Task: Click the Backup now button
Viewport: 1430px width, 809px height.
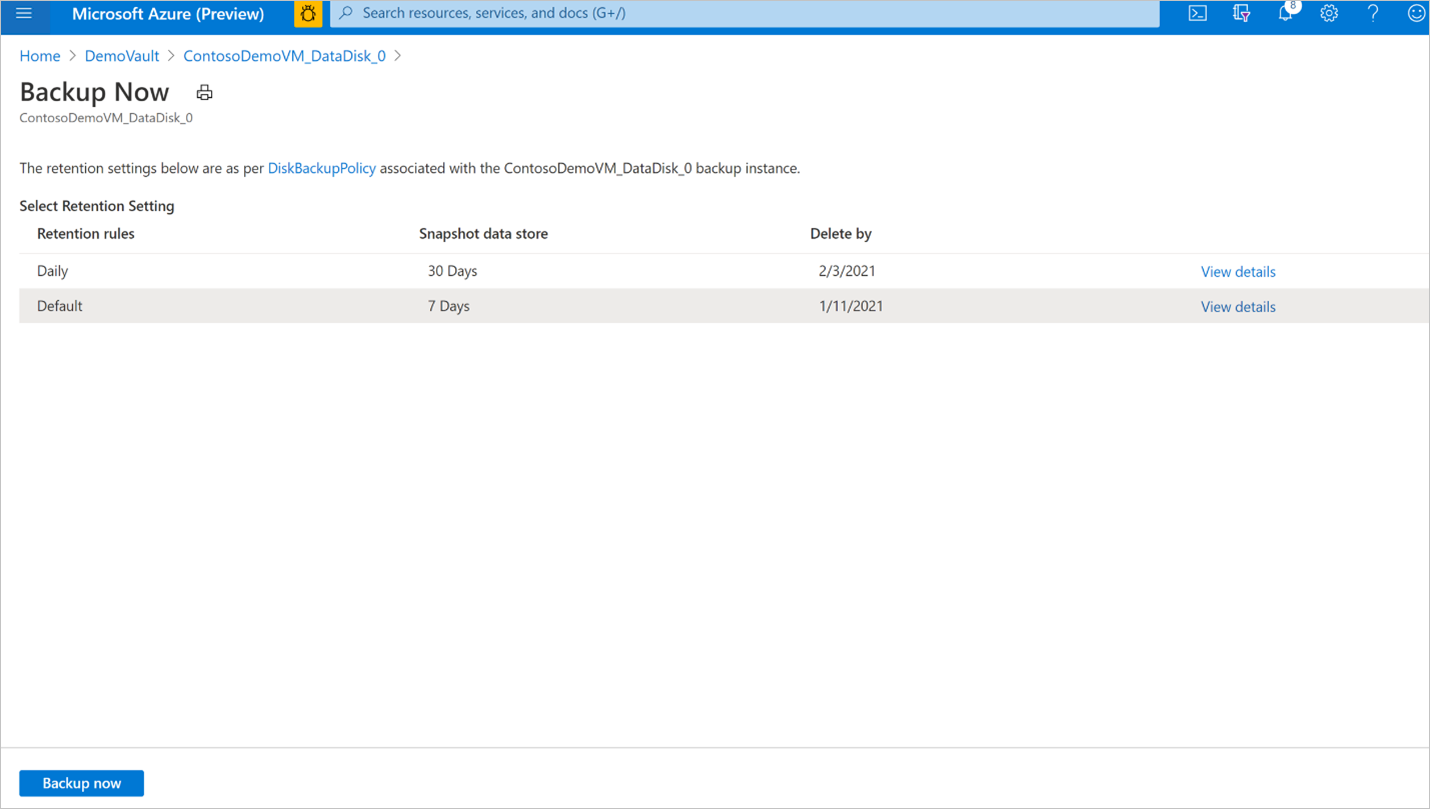Action: coord(82,783)
